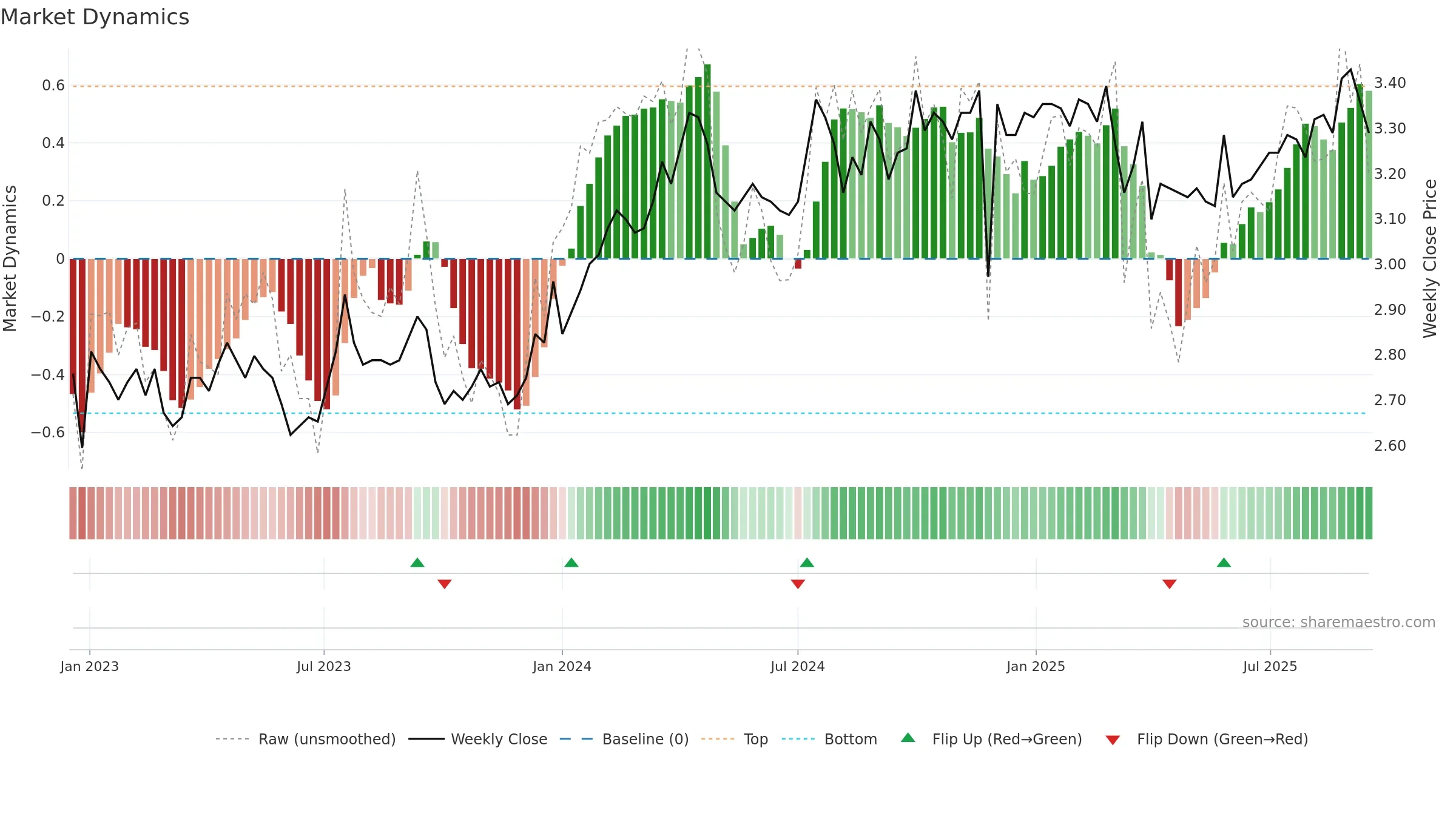The height and width of the screenshot is (819, 1456).
Task: Click the dark green end of the heat strip
Action: click(x=1369, y=513)
